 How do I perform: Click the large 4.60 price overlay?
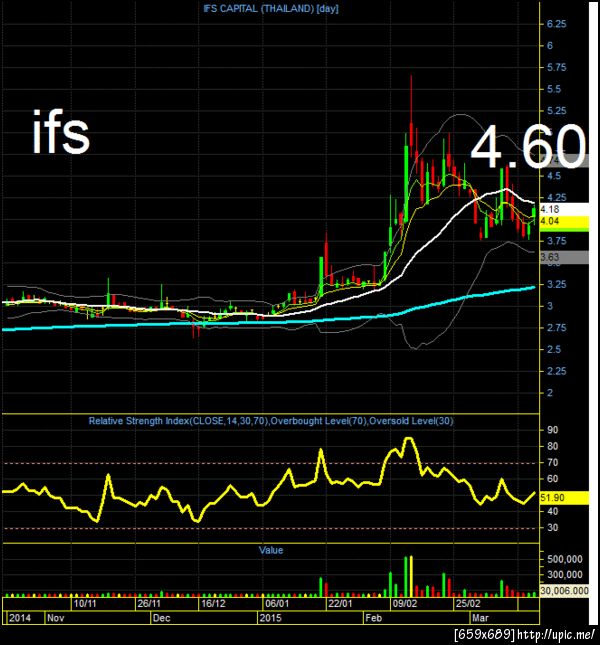click(x=528, y=146)
